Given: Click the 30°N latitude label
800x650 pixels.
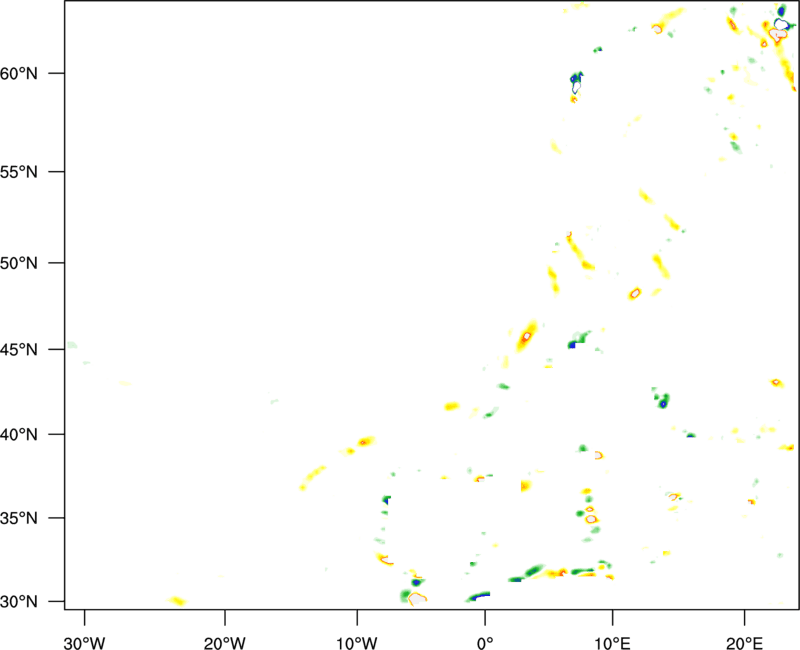Looking at the screenshot, I should pyautogui.click(x=19, y=602).
